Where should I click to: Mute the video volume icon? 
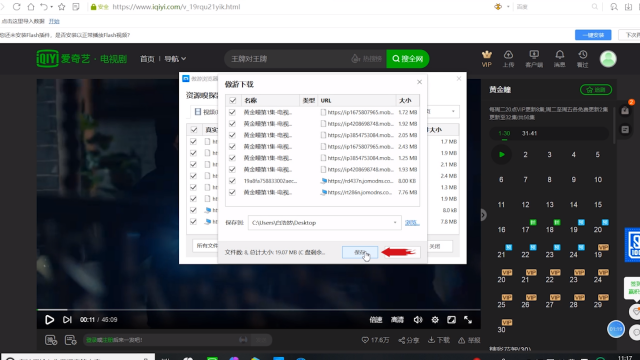(x=418, y=320)
